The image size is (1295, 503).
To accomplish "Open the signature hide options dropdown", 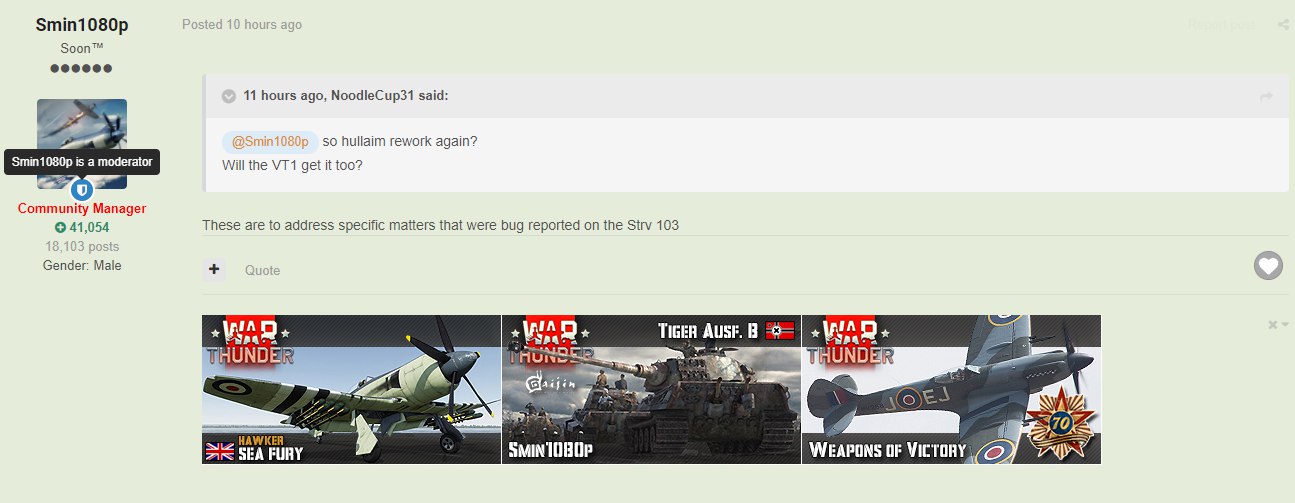I will tap(1278, 325).
